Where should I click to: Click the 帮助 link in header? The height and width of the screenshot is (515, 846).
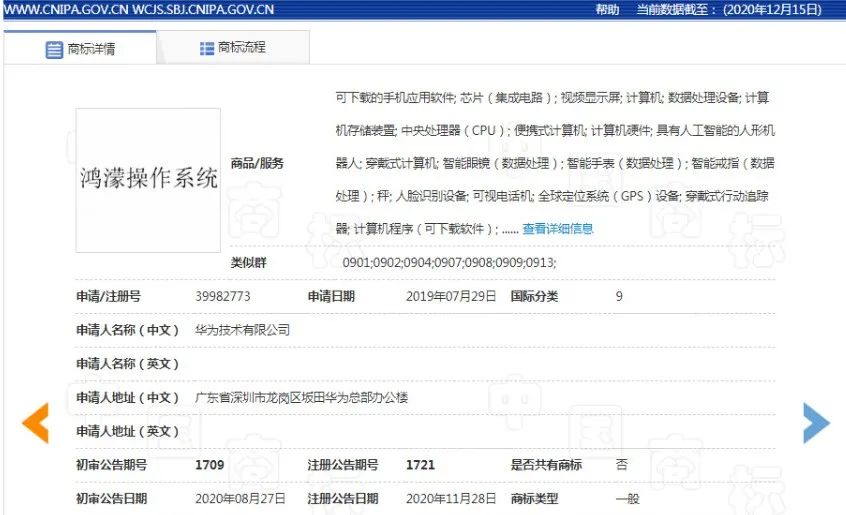pyautogui.click(x=607, y=10)
